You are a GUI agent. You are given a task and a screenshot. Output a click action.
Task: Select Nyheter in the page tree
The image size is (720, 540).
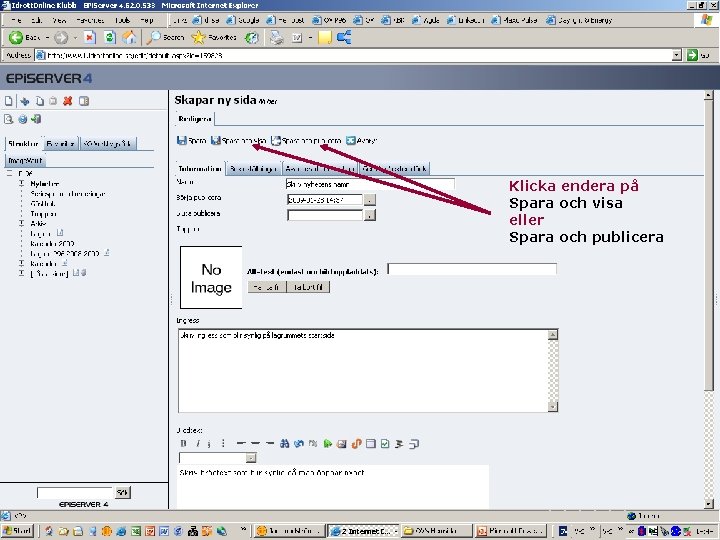click(x=45, y=184)
